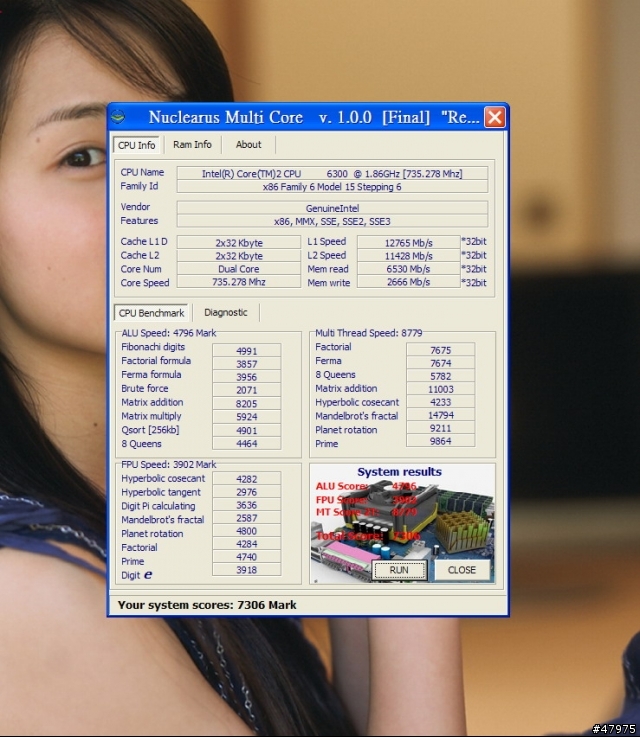Click the Cache L2 value field
Image resolution: width=640 pixels, height=737 pixels.
[x=239, y=256]
